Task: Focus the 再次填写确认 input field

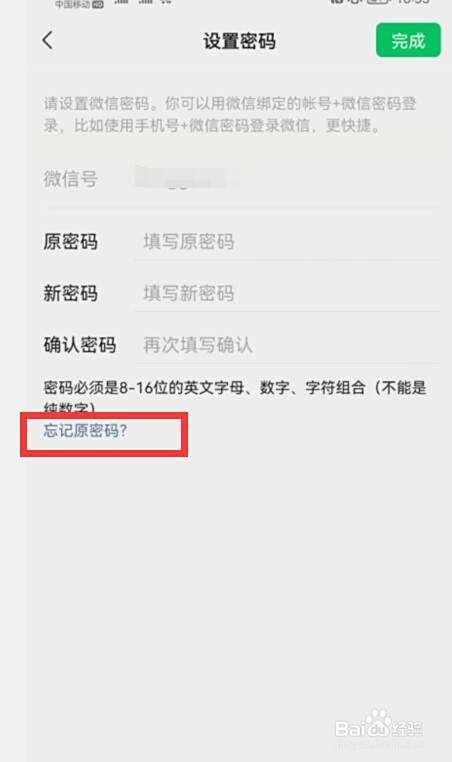Action: (287, 345)
